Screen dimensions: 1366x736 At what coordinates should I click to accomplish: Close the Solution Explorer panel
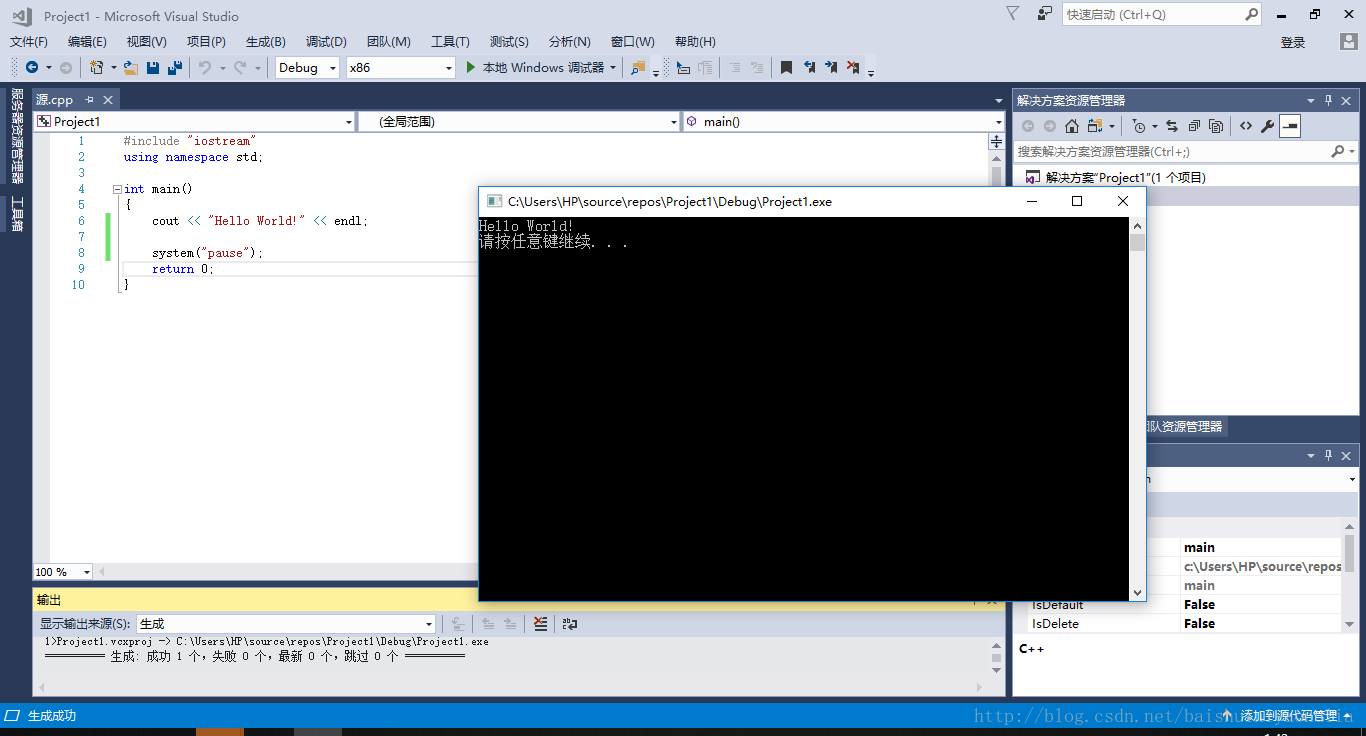(x=1347, y=100)
